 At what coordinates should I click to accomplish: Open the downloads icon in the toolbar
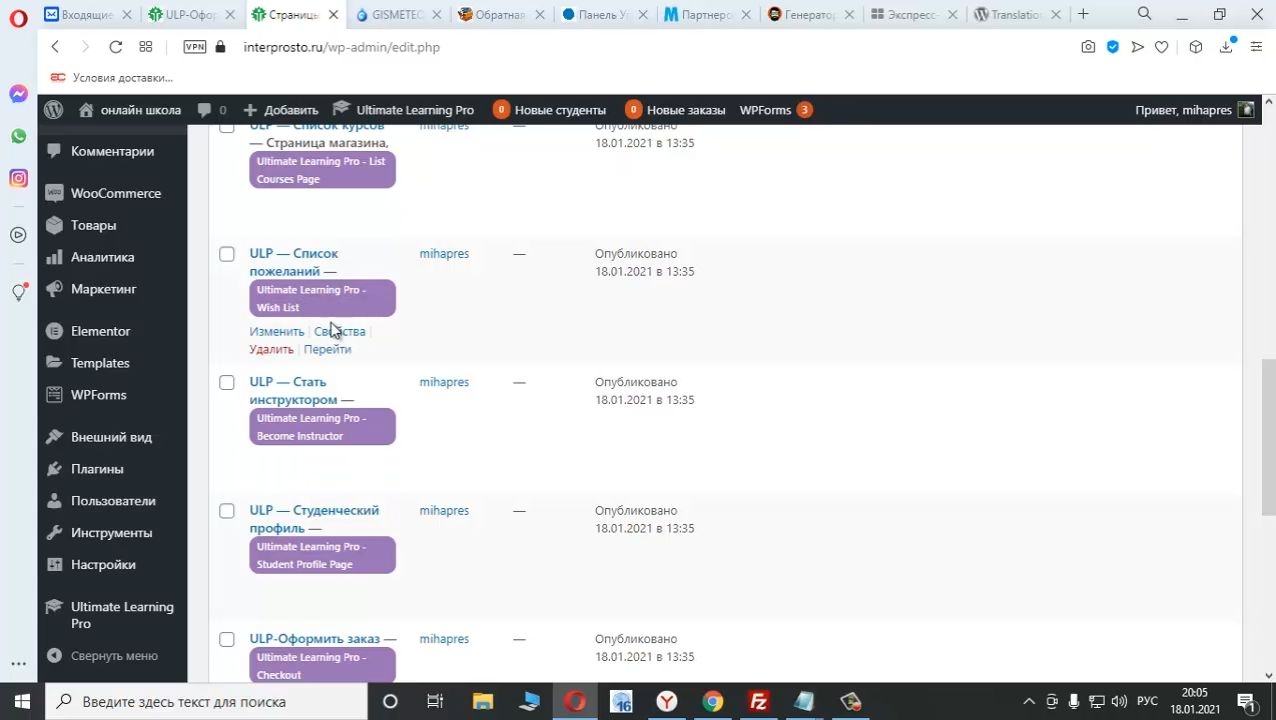1226,47
